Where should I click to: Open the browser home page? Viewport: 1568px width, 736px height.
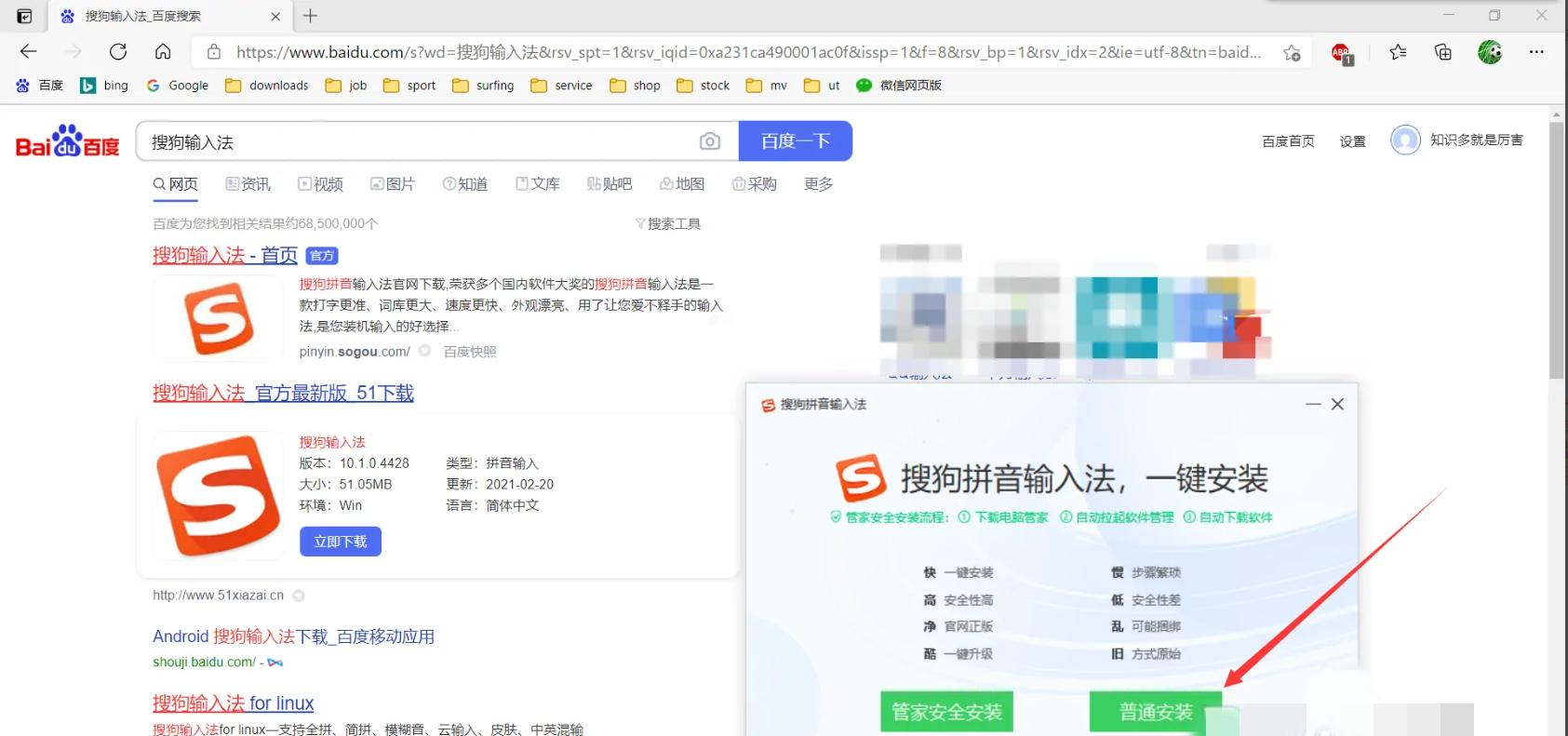(163, 51)
